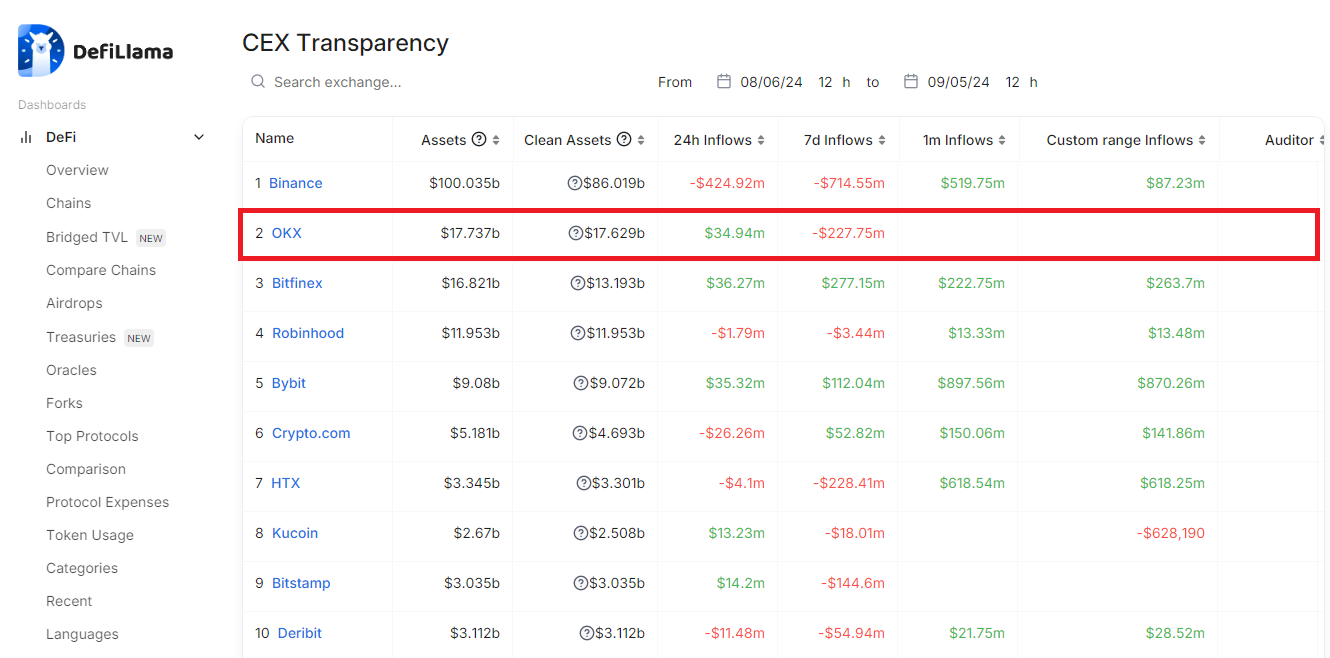Click help icon beside Bitfinex $13.193b
This screenshot has width=1330, height=658.
pos(577,283)
